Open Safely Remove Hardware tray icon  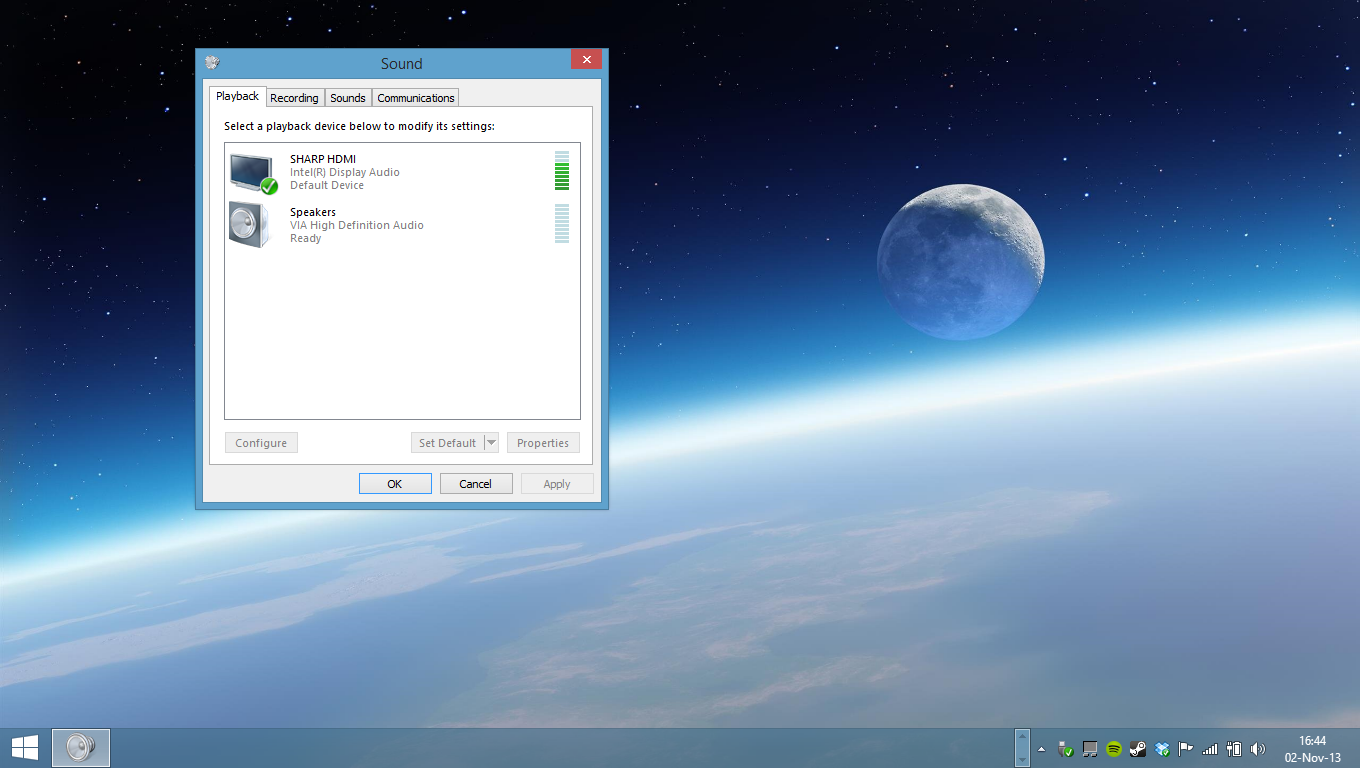click(x=1066, y=748)
